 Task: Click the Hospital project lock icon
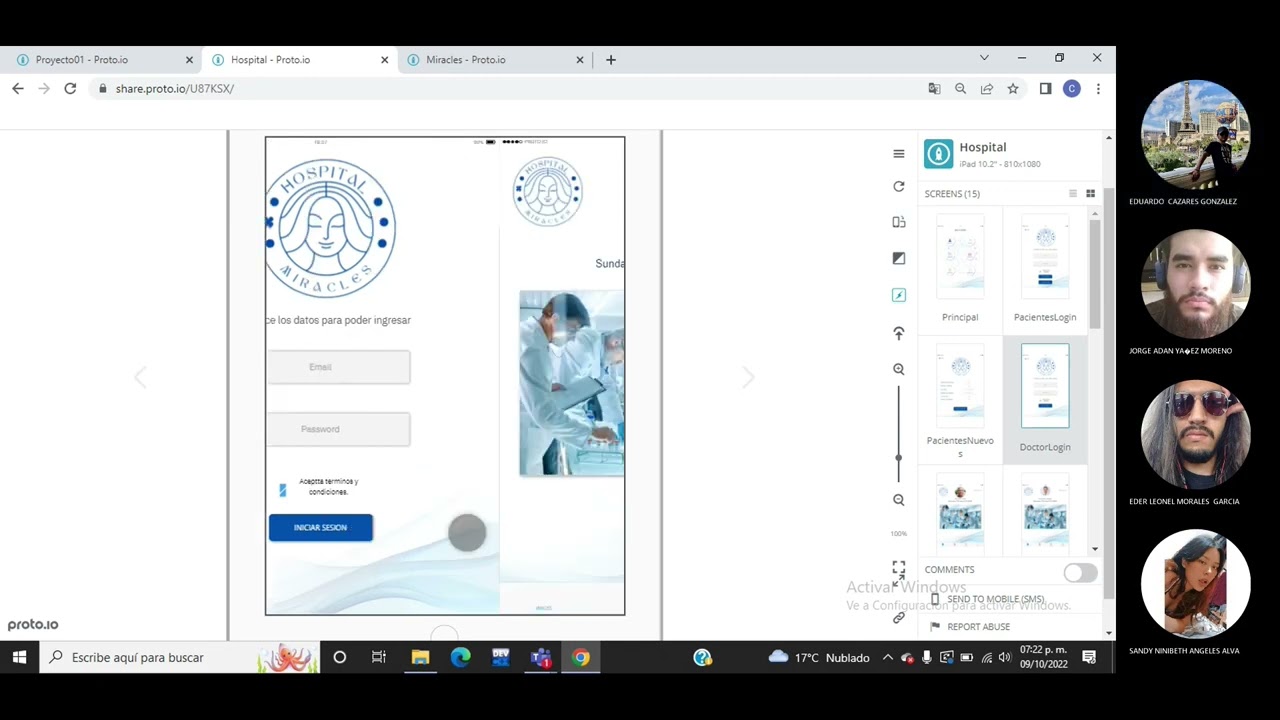938,154
